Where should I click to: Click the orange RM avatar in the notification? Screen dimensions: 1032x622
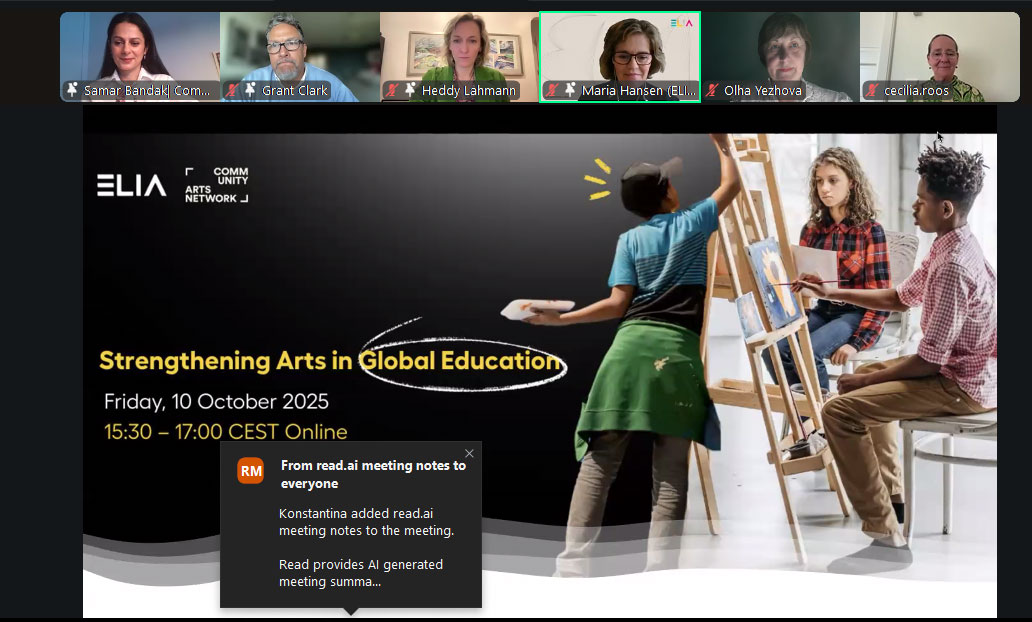[250, 470]
